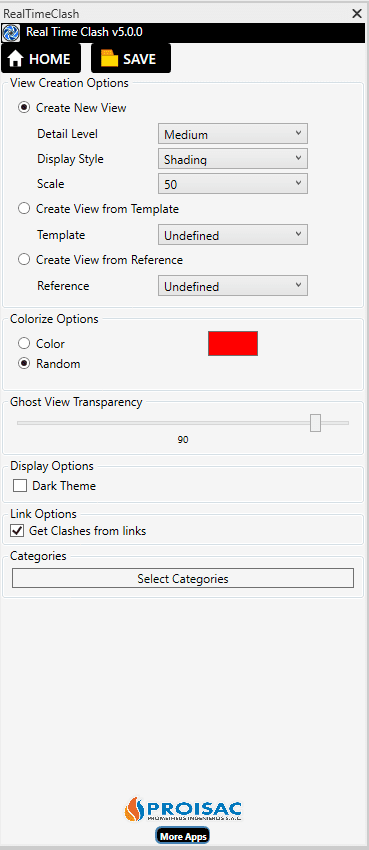Click the Select Categories button
The width and height of the screenshot is (369, 850).
(x=183, y=578)
